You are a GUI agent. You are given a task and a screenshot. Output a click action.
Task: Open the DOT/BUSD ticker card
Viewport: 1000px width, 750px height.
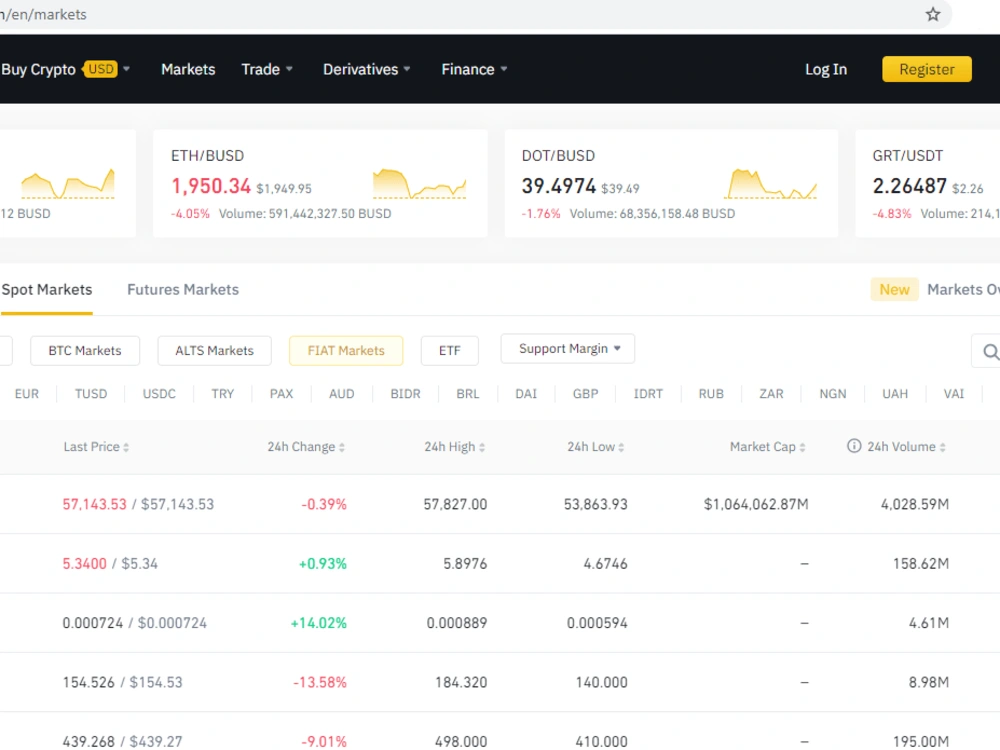pyautogui.click(x=671, y=184)
